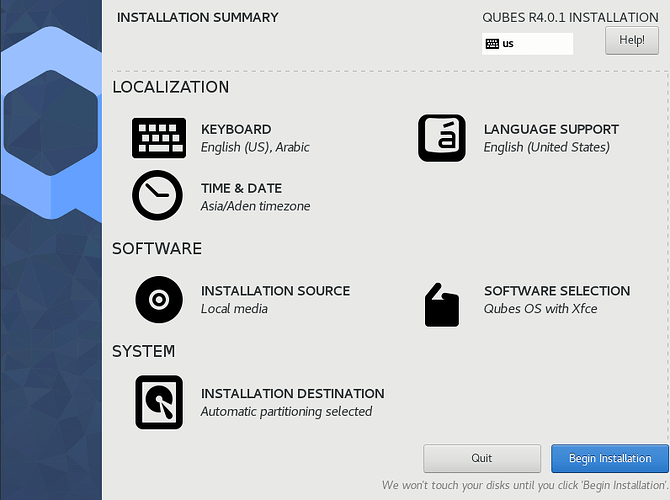Open Language Support via its accented-a icon
The height and width of the screenshot is (500, 670).
coord(442,138)
